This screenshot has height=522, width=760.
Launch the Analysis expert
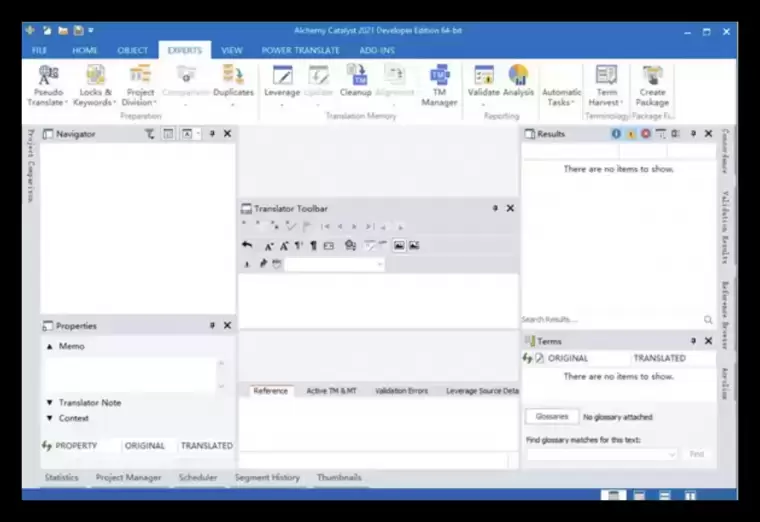coord(518,76)
